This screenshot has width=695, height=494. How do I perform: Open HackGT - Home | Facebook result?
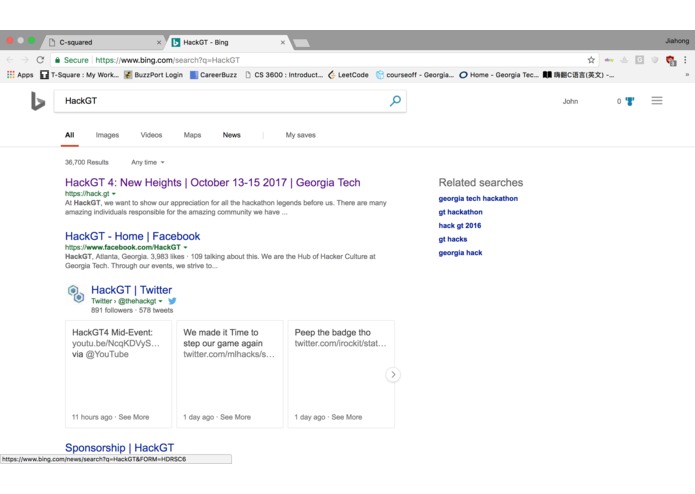tap(133, 236)
